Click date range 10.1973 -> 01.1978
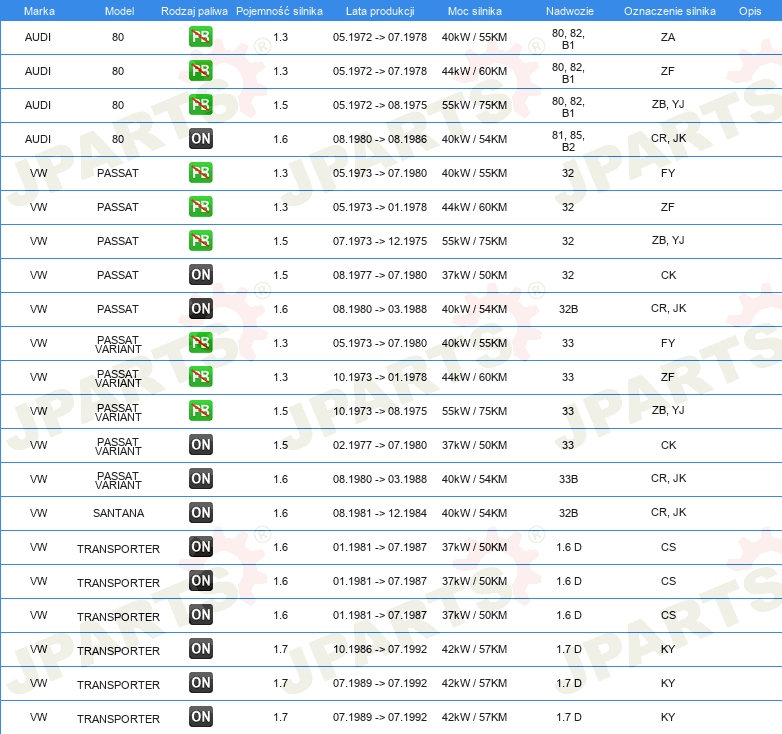Viewport: 782px width, 734px height. tap(380, 377)
